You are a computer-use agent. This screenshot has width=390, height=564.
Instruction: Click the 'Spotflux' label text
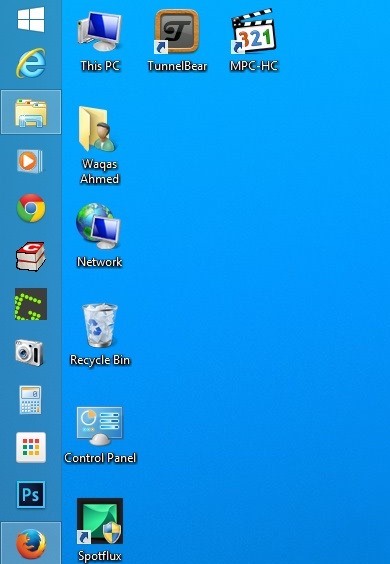[100, 556]
